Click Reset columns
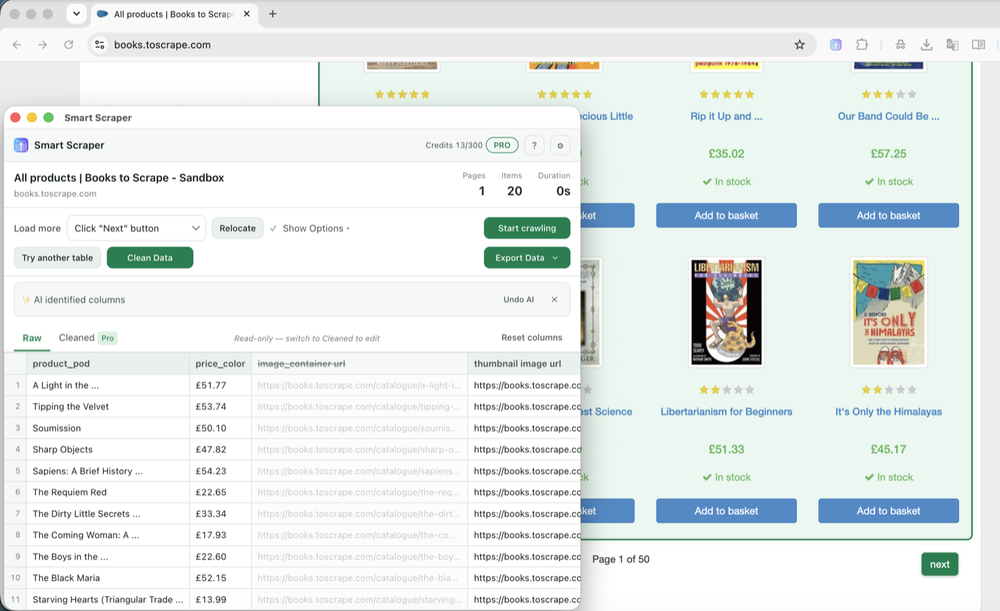This screenshot has width=1000, height=611. point(532,337)
